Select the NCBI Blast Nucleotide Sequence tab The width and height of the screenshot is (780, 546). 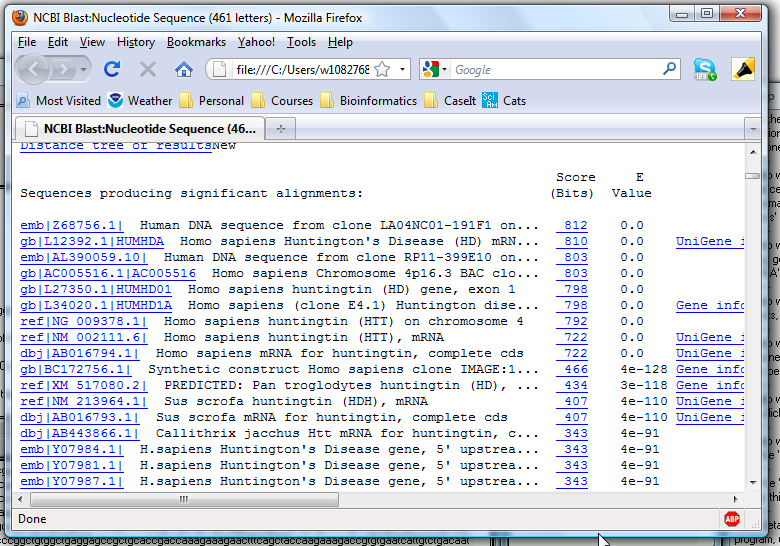point(140,129)
